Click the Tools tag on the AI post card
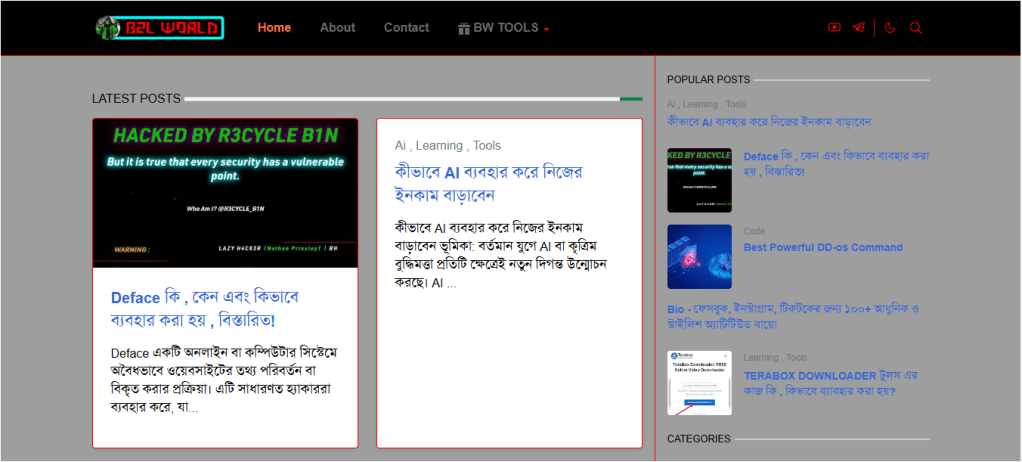The image size is (1022, 462). pos(487,145)
